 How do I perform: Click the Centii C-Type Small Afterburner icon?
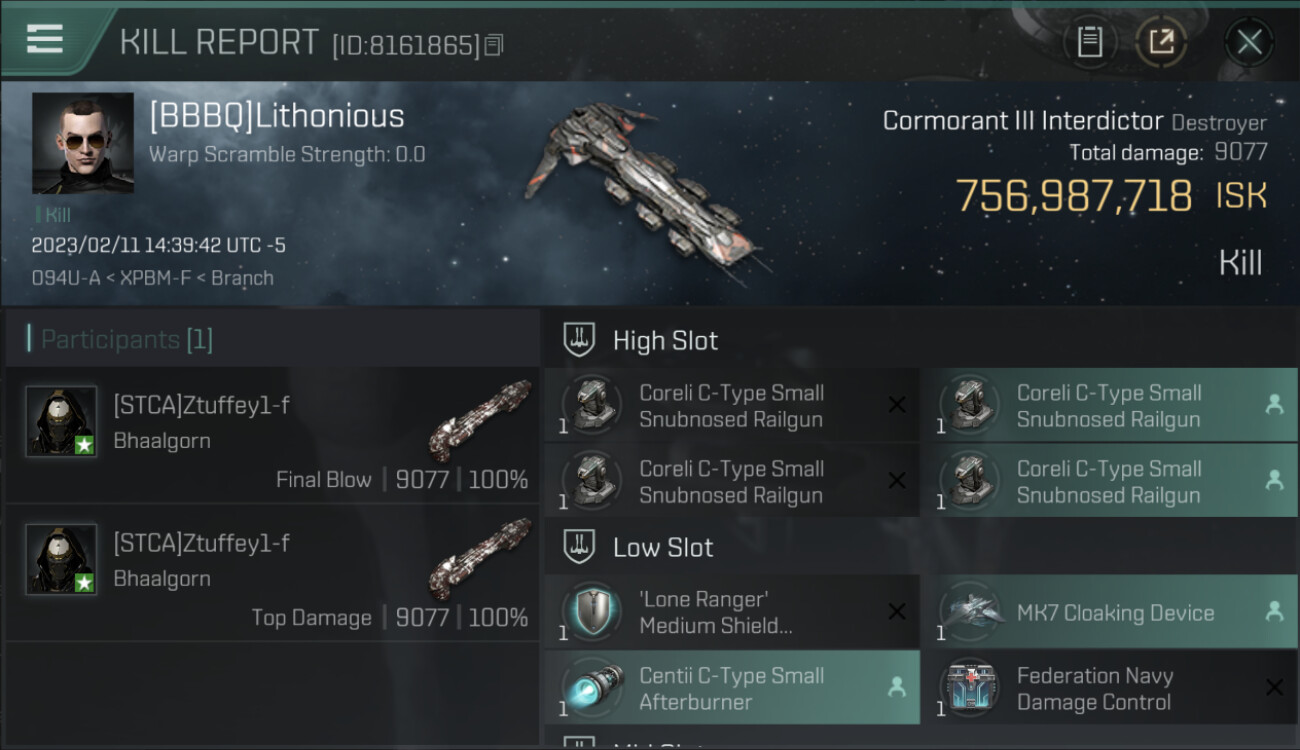(x=592, y=688)
